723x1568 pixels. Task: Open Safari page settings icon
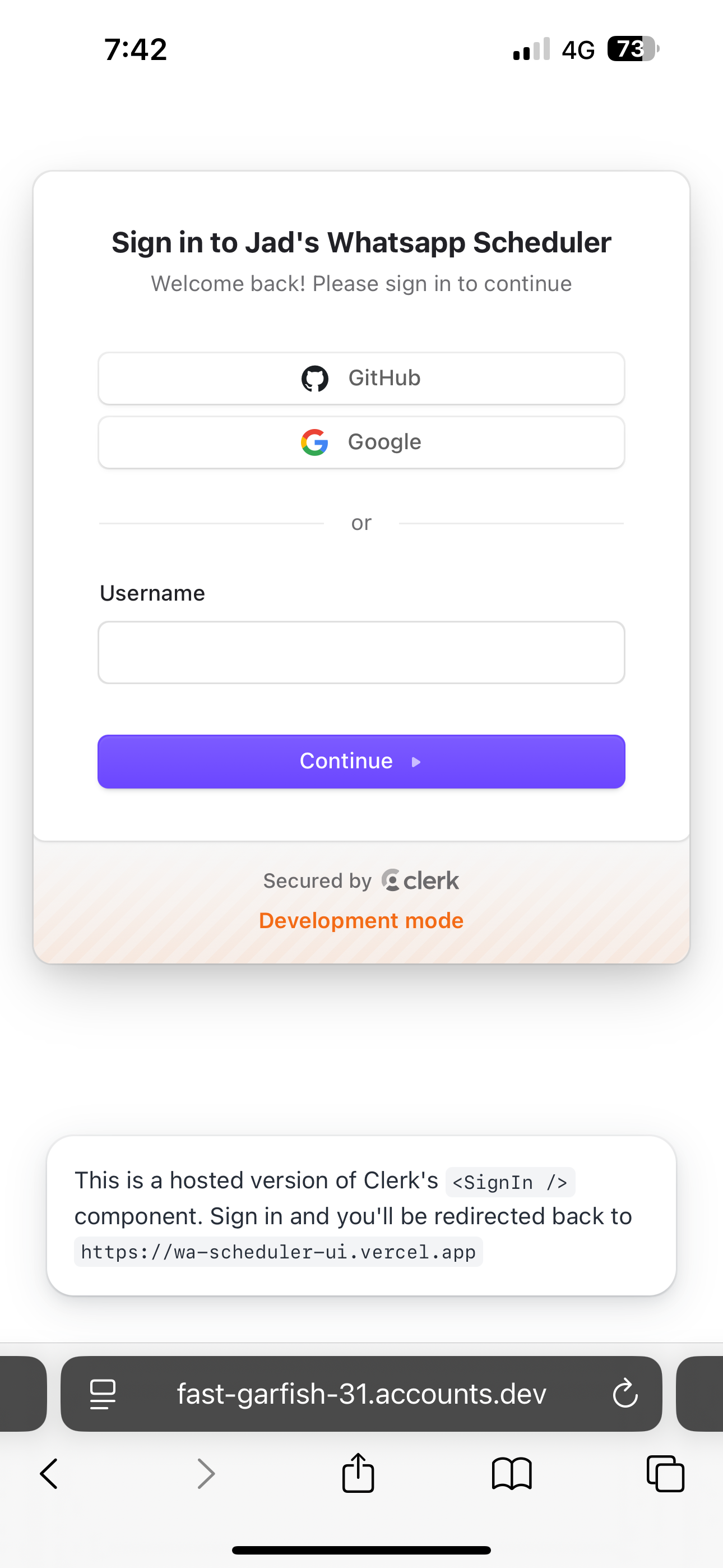click(x=103, y=1394)
